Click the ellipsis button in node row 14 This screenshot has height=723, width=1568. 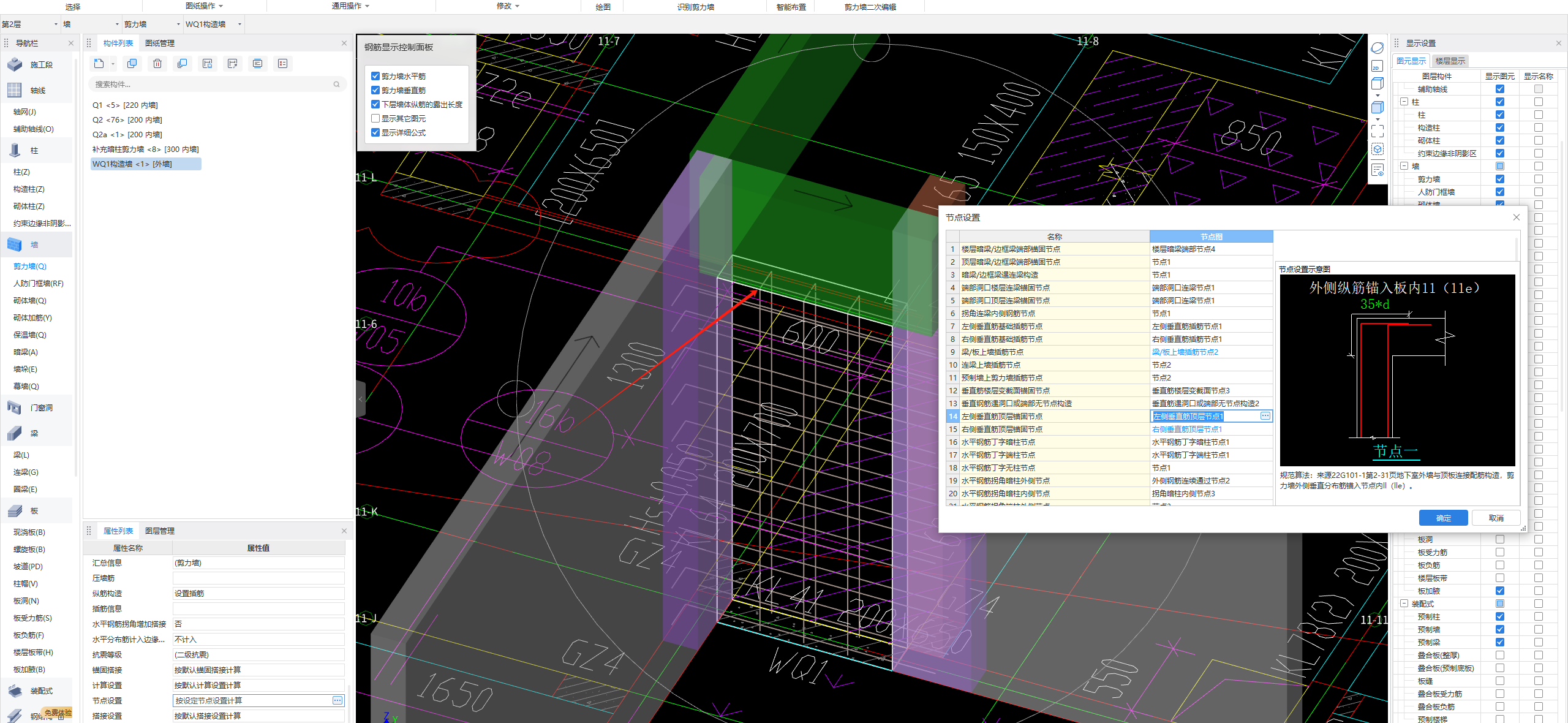pyautogui.click(x=1265, y=416)
